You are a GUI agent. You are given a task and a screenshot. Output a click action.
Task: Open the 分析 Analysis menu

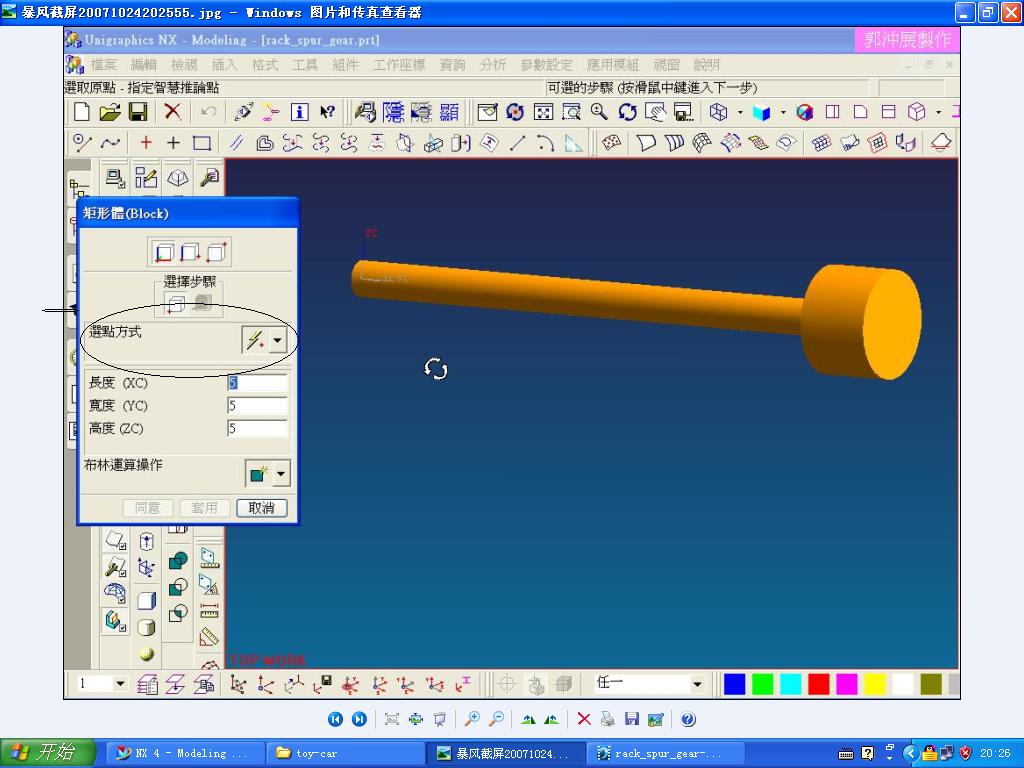[493, 65]
